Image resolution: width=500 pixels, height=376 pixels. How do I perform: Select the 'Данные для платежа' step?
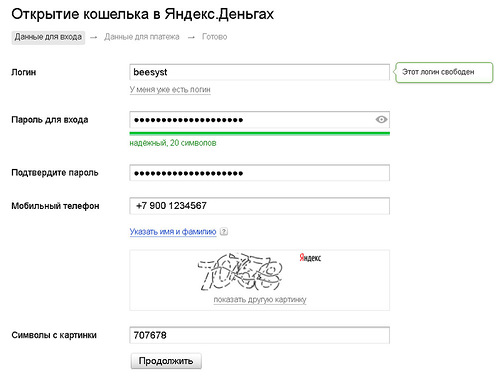[x=142, y=37]
